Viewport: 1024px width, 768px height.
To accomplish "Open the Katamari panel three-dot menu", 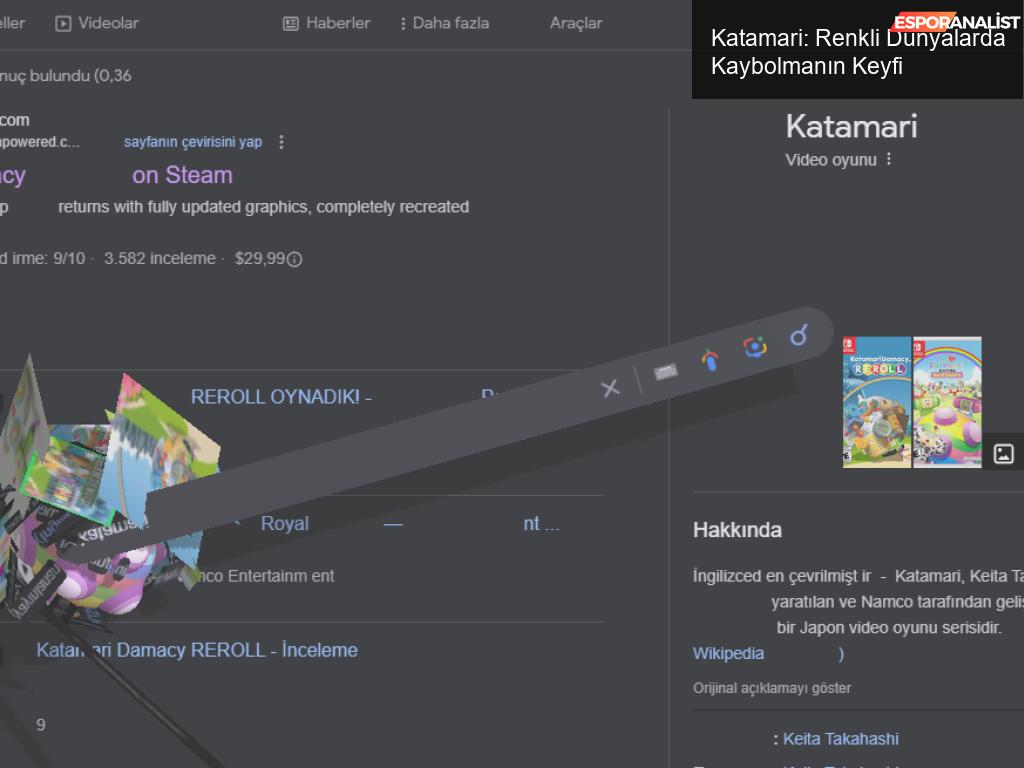I will point(889,160).
